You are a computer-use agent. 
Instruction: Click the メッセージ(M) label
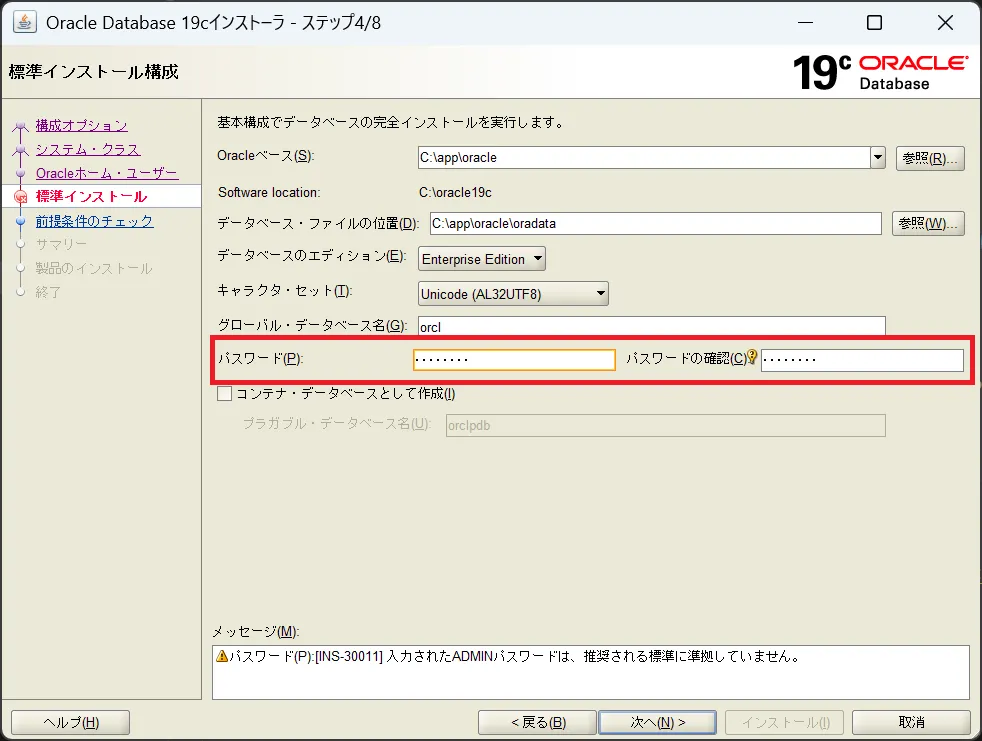pyautogui.click(x=256, y=631)
